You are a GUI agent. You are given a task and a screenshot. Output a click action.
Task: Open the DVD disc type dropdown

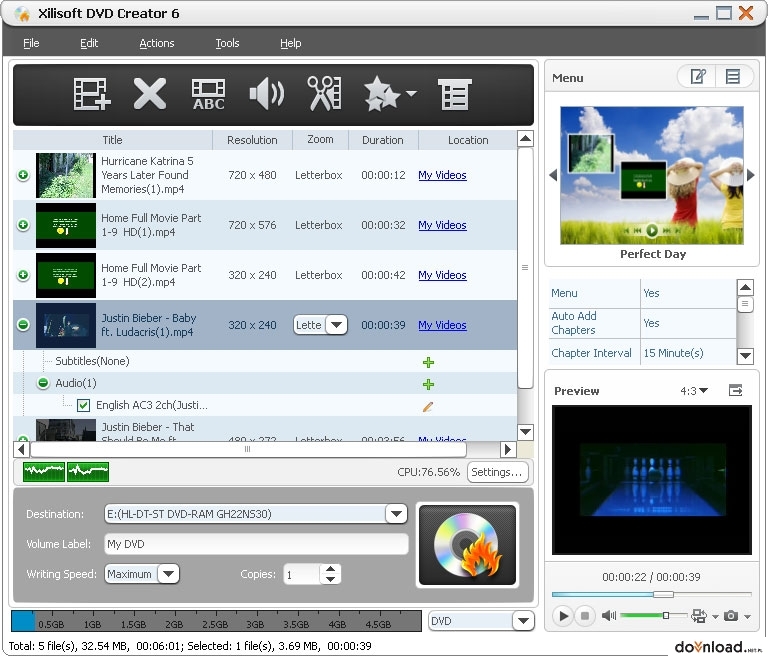(x=523, y=621)
